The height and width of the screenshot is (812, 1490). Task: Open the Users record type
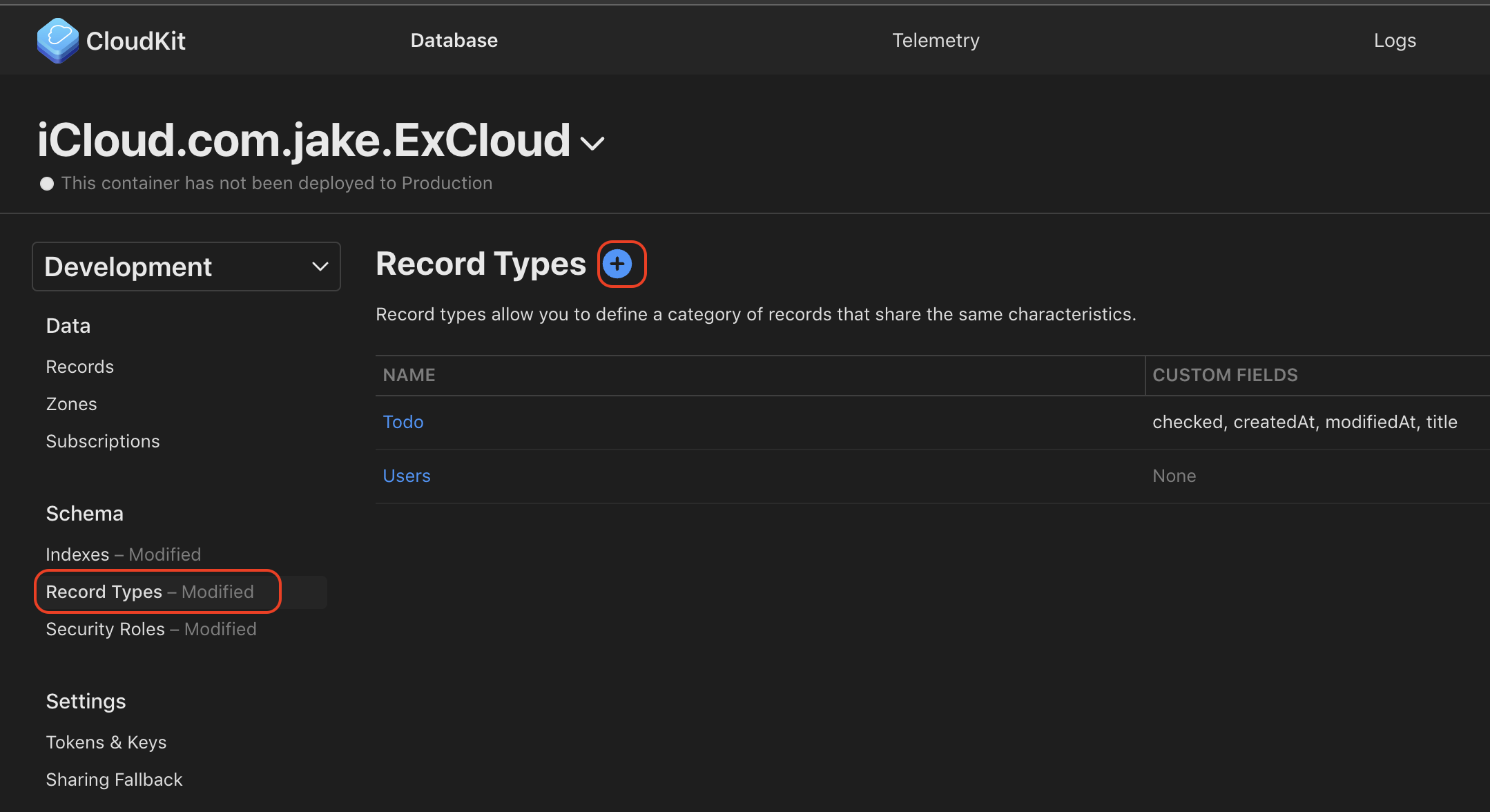pos(407,476)
